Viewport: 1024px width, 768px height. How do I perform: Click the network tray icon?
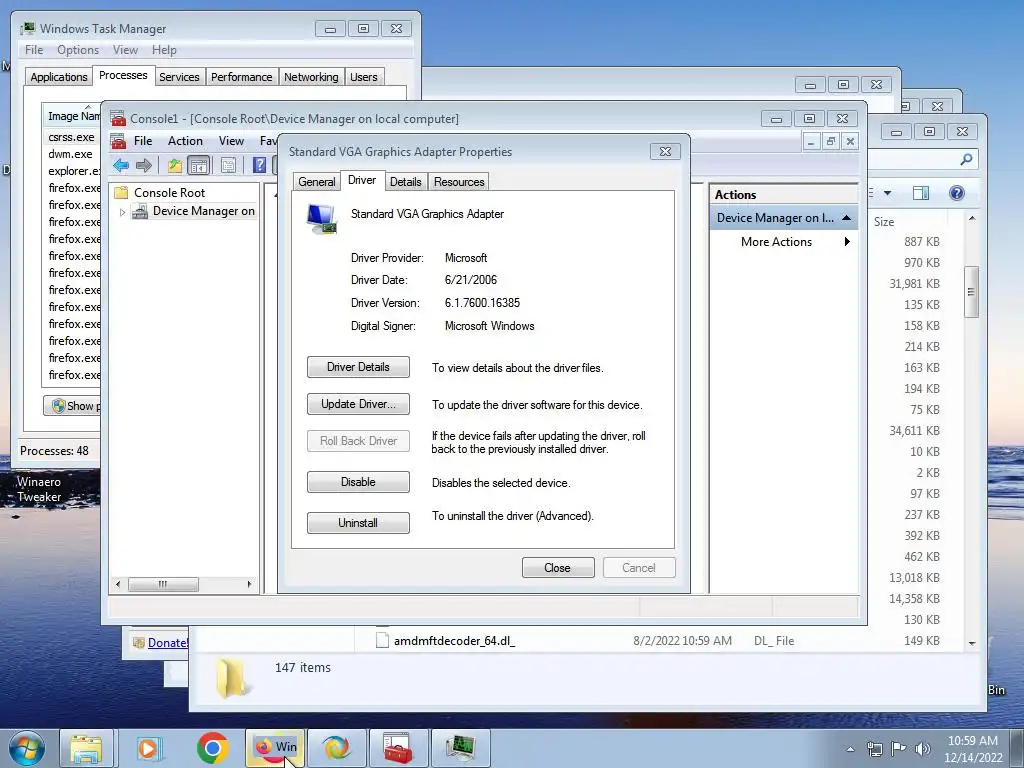(x=874, y=749)
